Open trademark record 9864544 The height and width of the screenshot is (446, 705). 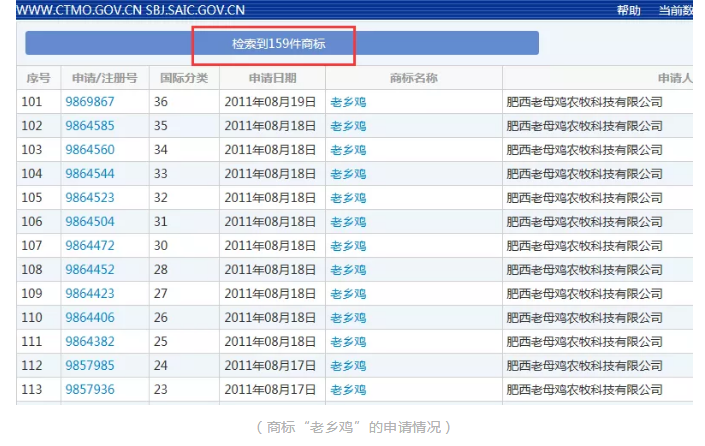point(89,174)
